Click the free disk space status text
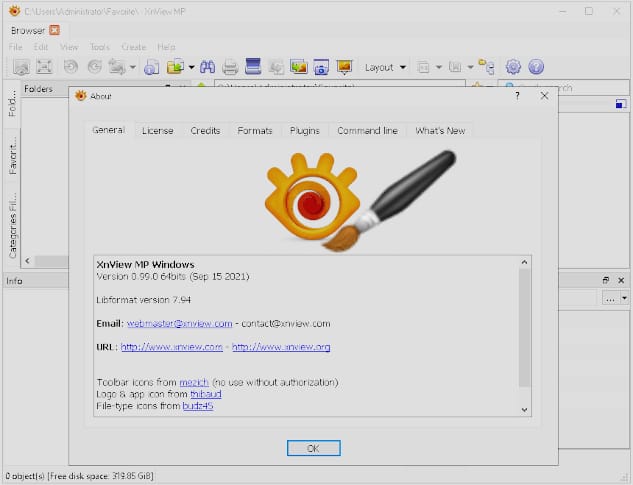 [101, 476]
